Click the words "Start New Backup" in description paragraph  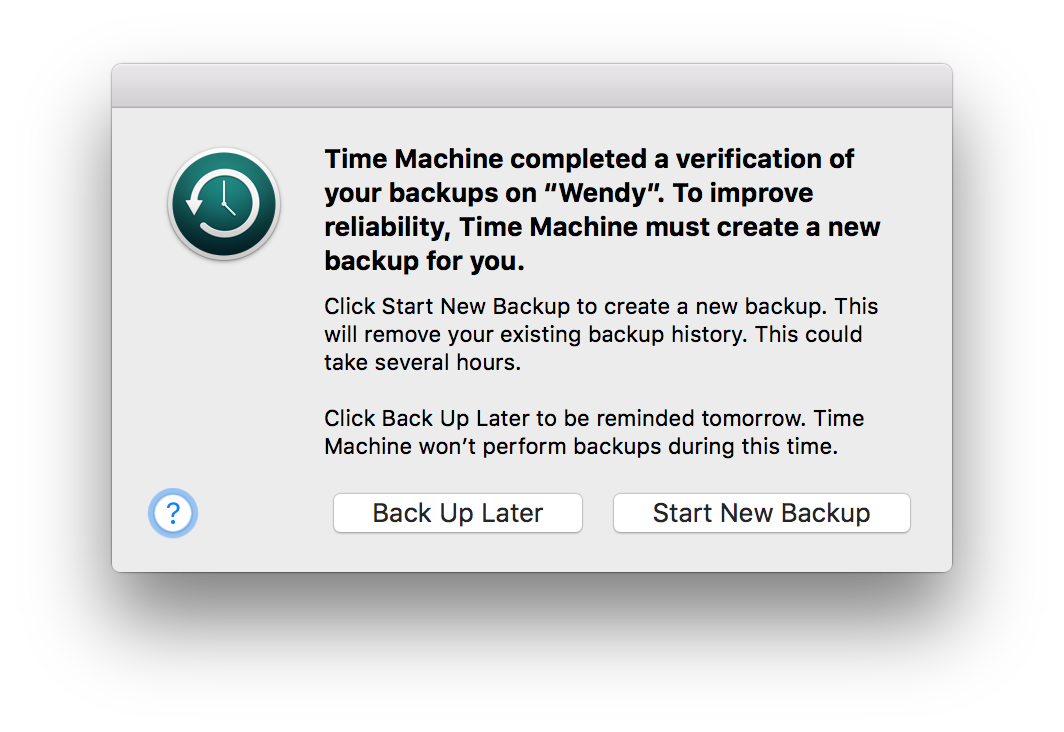point(476,307)
